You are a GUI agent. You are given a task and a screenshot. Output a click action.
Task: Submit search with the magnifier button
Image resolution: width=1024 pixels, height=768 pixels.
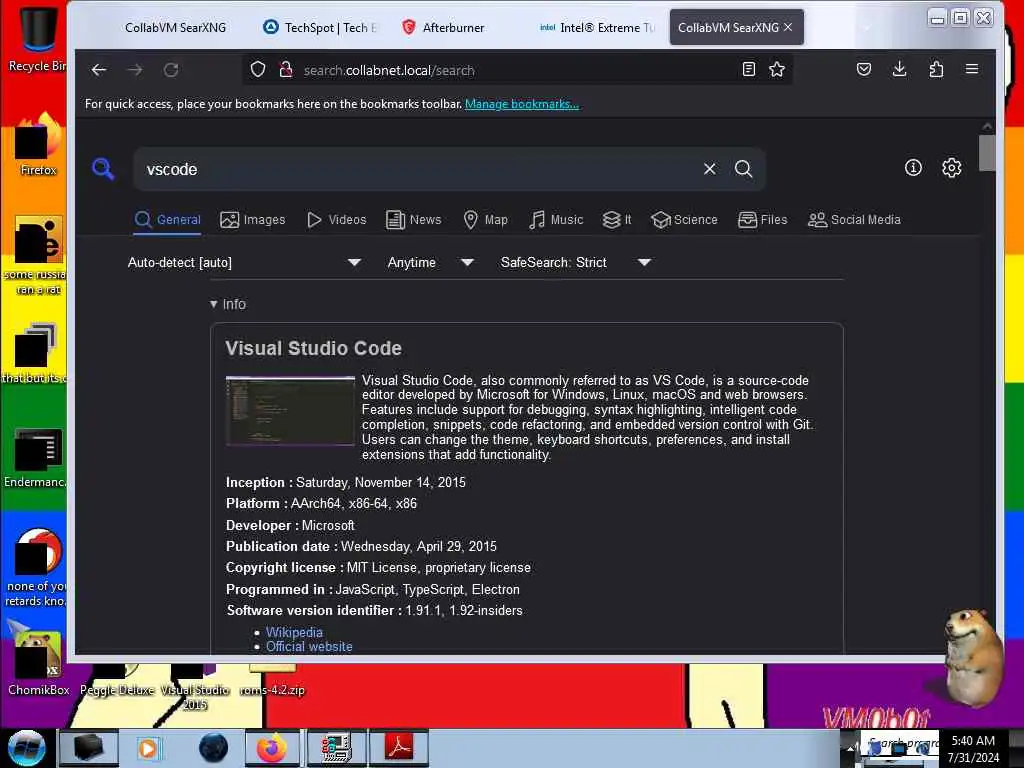(x=743, y=169)
